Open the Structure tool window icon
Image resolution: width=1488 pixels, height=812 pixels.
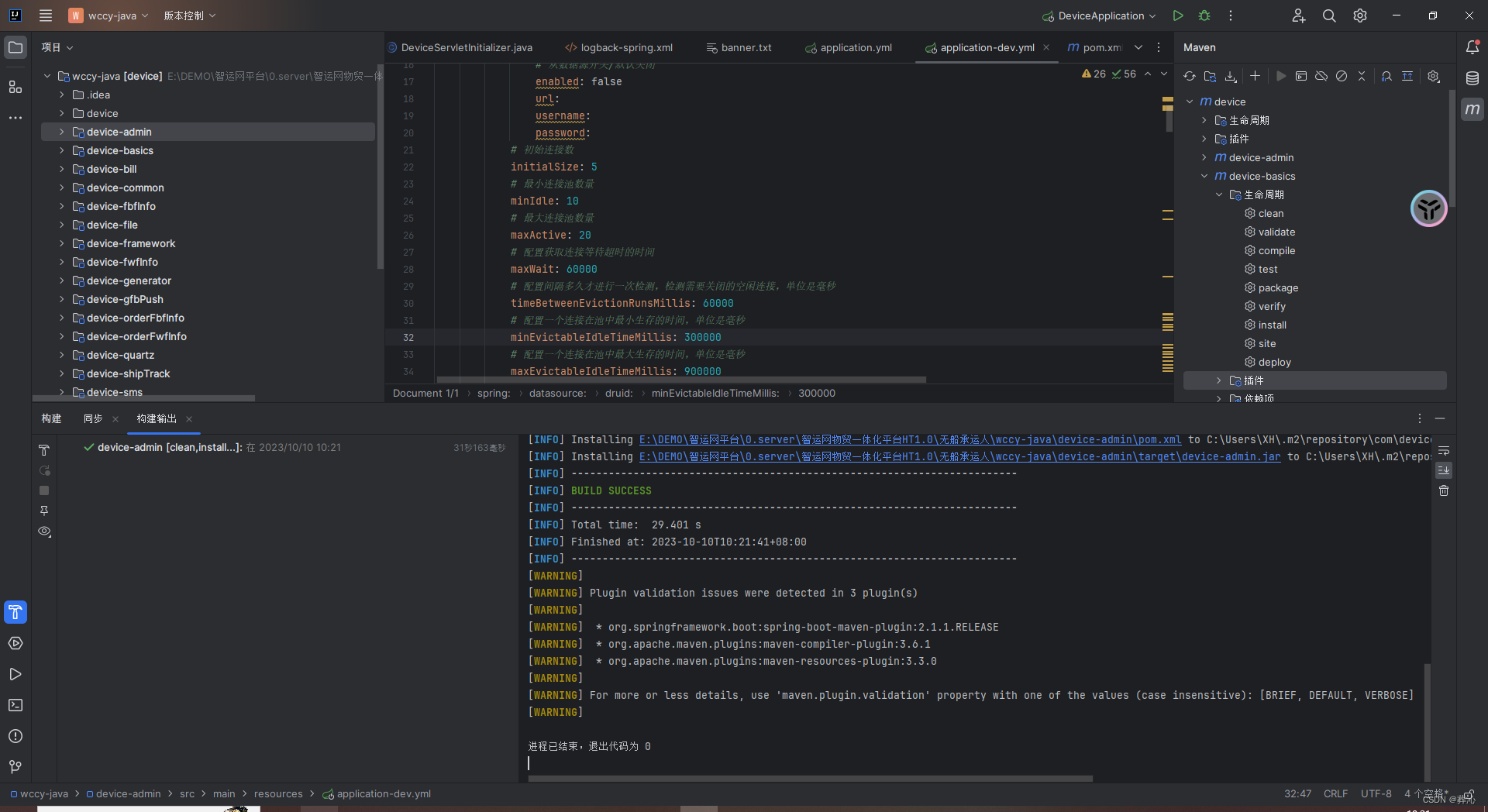15,87
